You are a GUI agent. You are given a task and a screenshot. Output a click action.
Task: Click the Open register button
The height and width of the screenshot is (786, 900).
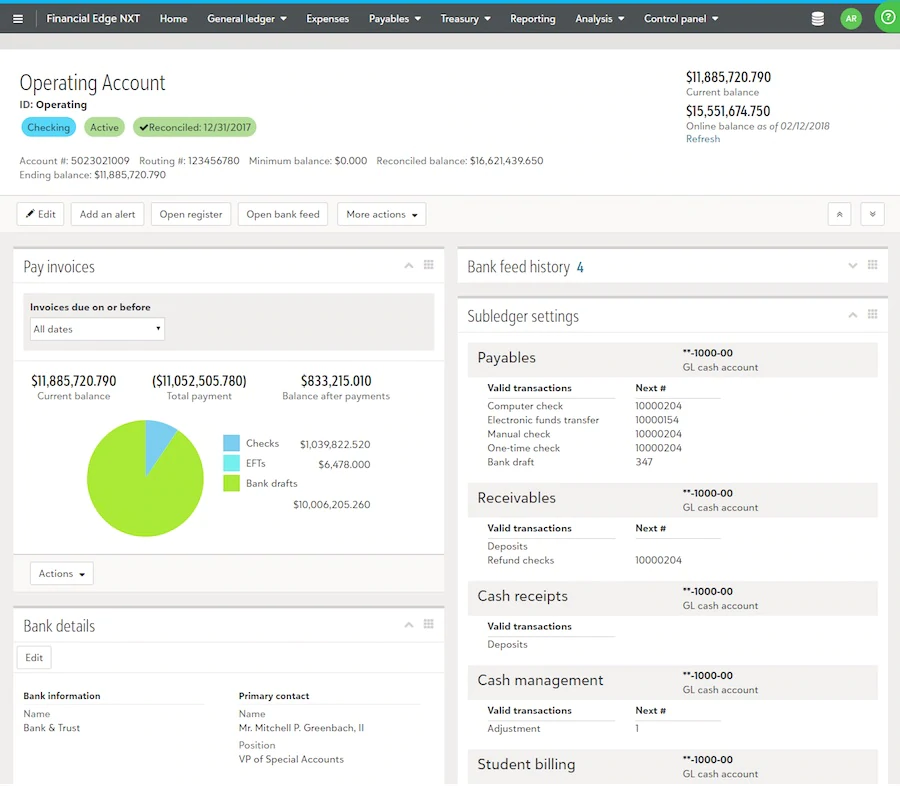pyautogui.click(x=191, y=214)
